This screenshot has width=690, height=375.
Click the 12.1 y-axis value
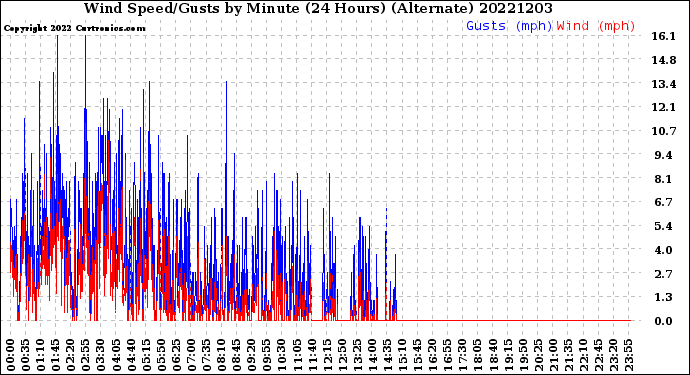click(664, 107)
